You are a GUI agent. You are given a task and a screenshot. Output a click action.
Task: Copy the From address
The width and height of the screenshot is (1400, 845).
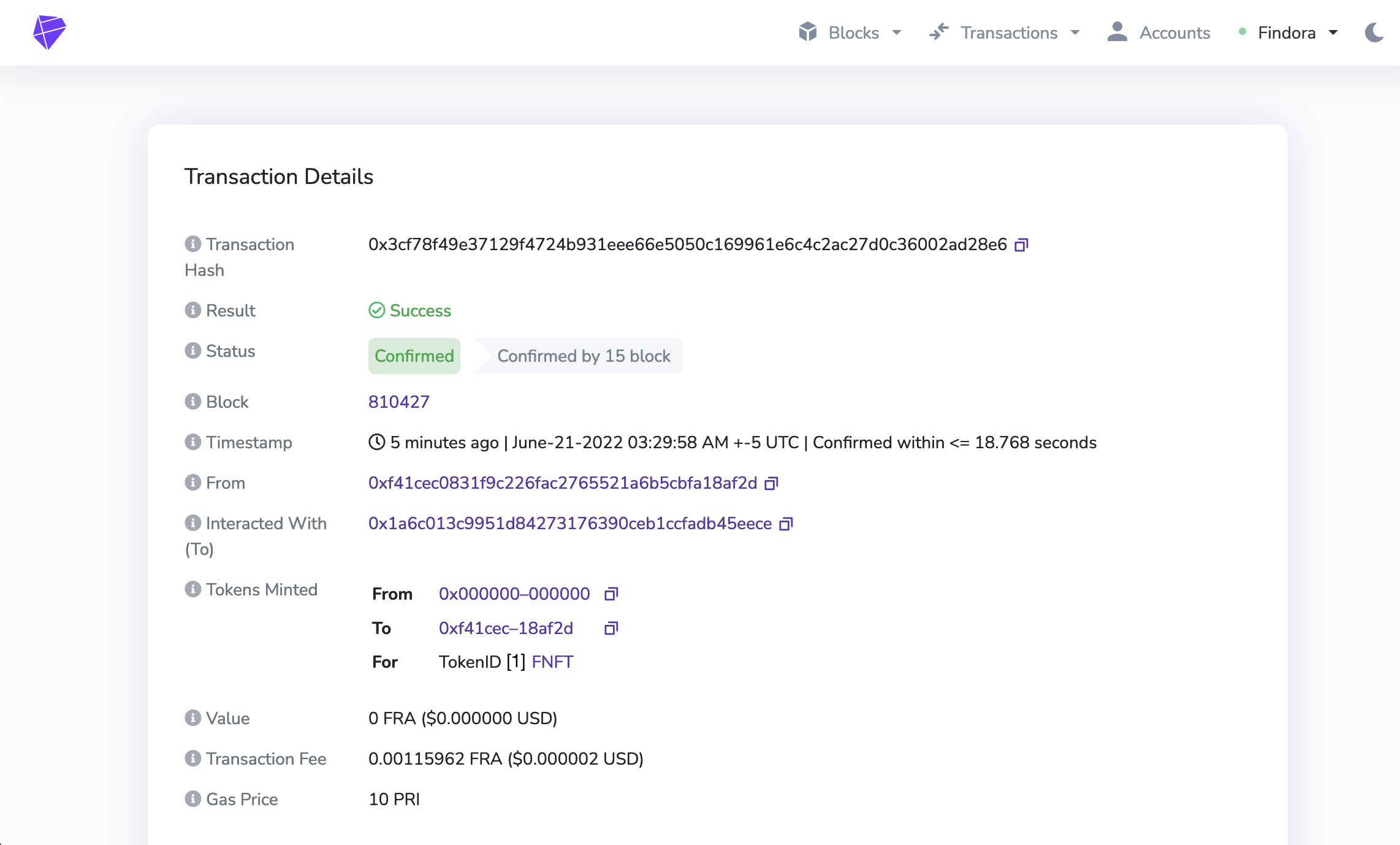[771, 484]
